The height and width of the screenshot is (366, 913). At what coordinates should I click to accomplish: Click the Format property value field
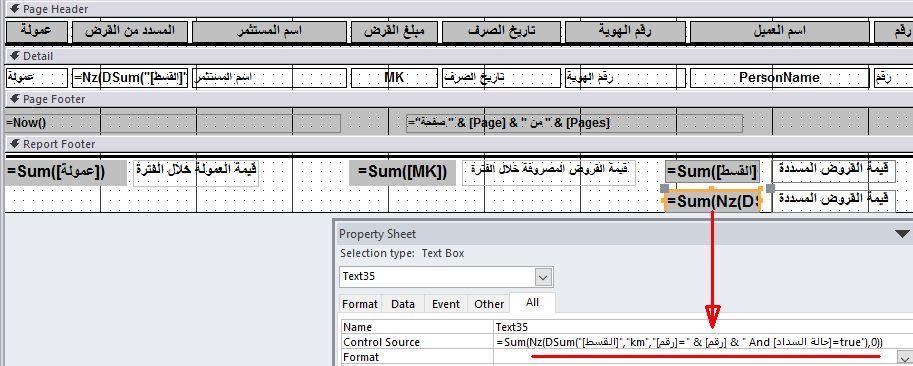click(695, 357)
